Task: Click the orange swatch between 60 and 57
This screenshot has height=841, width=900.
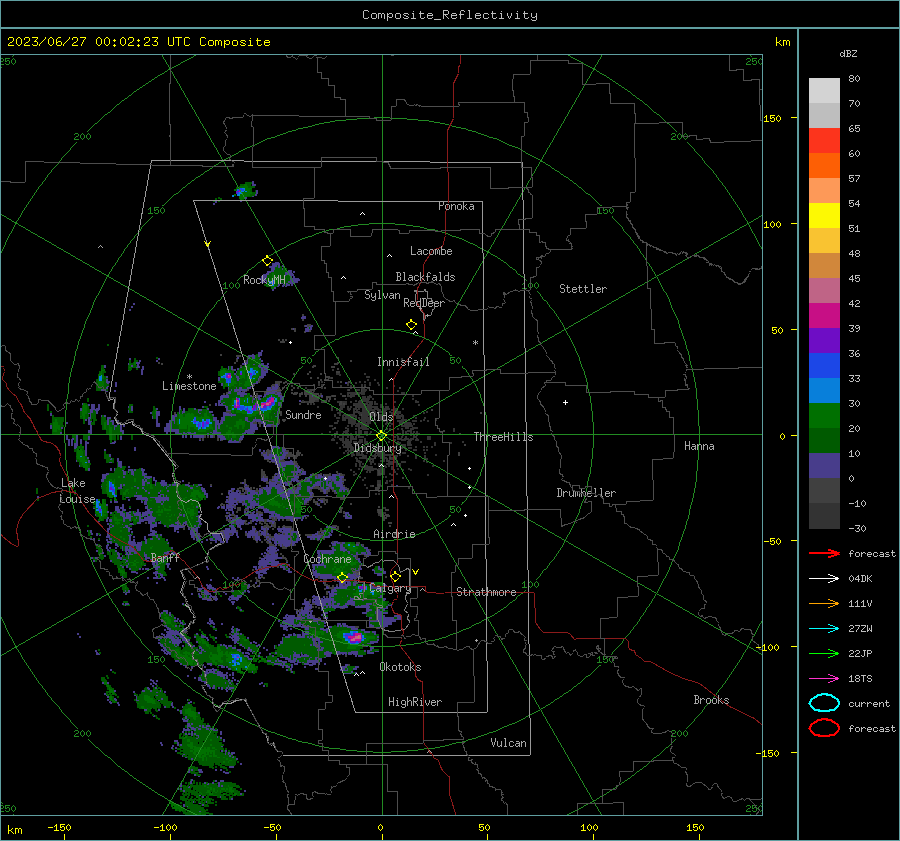Action: pyautogui.click(x=824, y=166)
